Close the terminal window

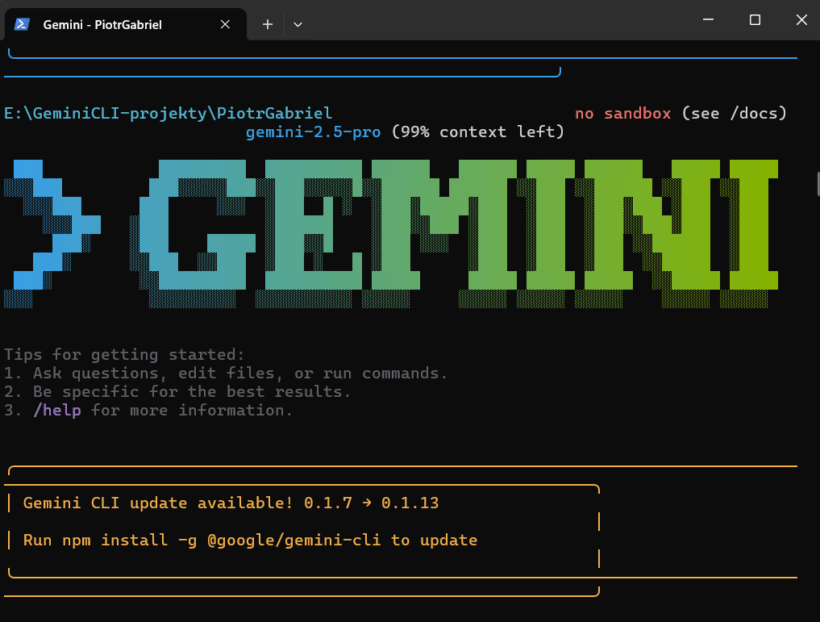[x=801, y=20]
